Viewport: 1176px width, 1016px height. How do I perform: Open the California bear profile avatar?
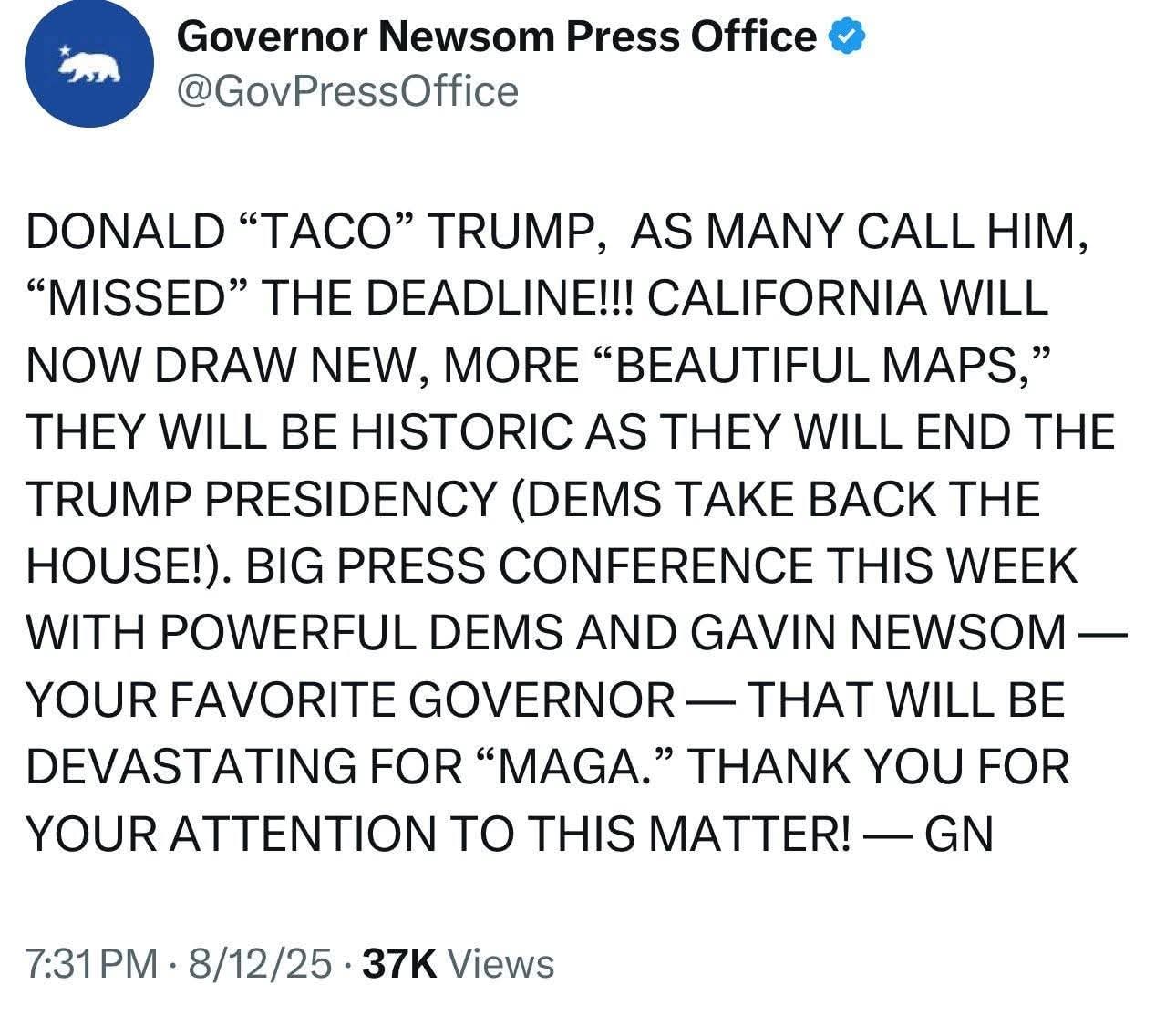[x=88, y=62]
